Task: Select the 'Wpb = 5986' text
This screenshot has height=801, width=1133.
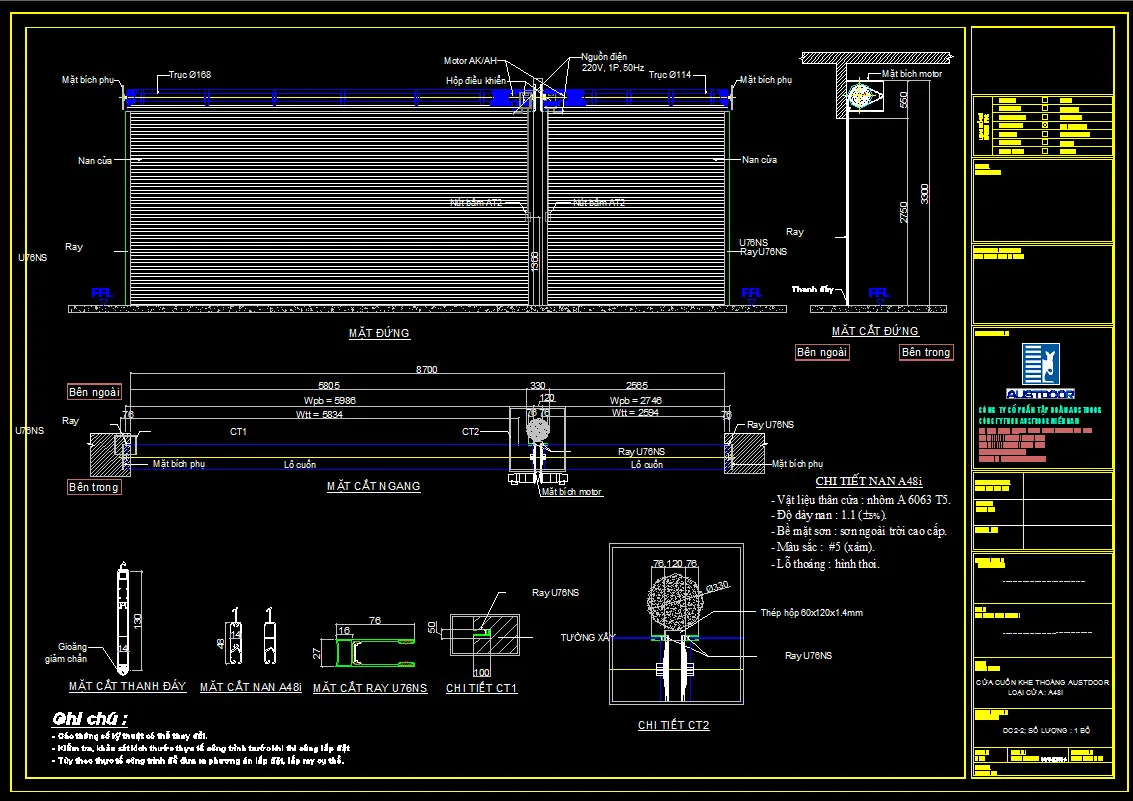Action: tap(329, 400)
